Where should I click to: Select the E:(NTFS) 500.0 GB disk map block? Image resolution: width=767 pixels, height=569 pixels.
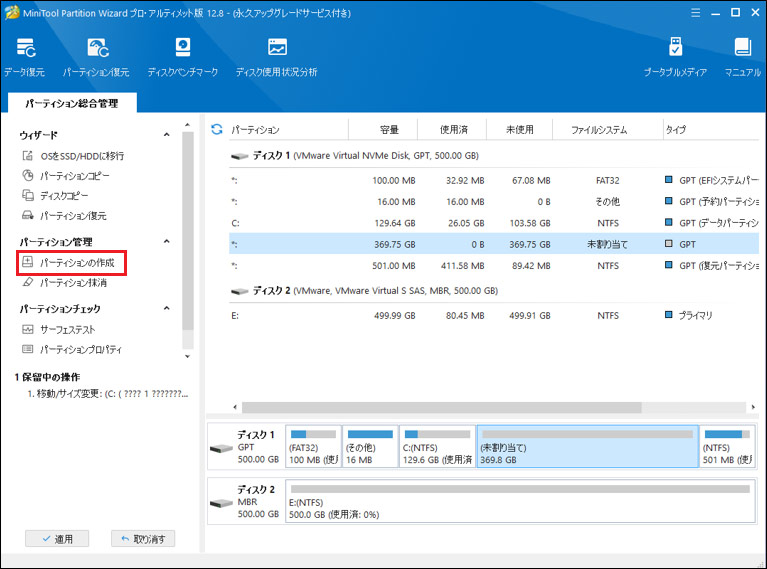click(520, 501)
